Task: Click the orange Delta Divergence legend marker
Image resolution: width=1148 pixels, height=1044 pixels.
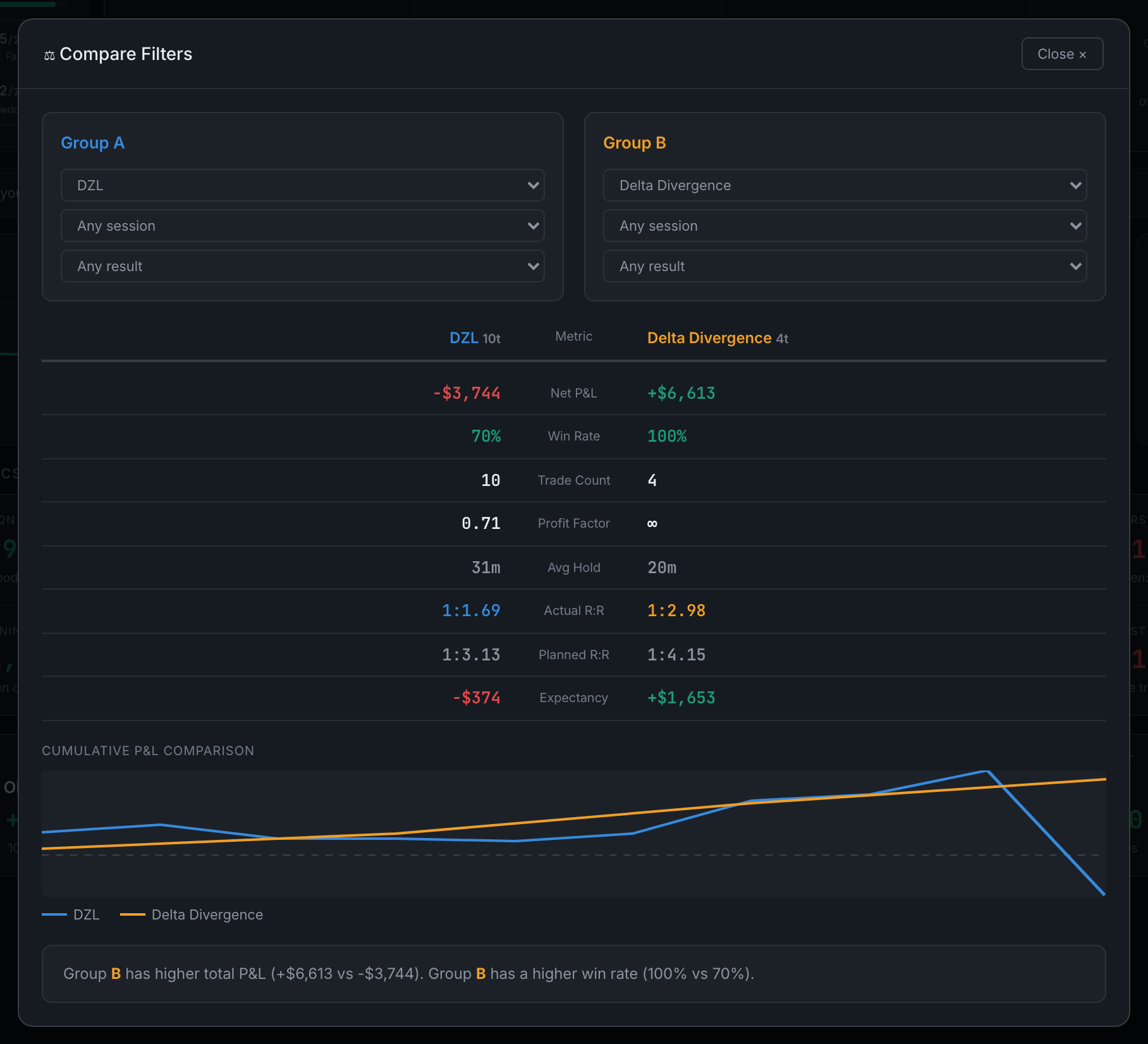Action: [x=132, y=914]
